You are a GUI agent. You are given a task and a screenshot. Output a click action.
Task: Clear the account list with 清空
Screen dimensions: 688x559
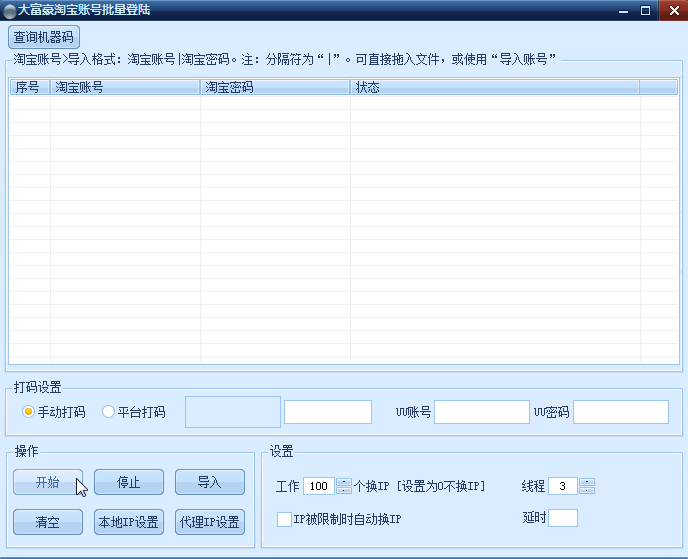(x=48, y=522)
